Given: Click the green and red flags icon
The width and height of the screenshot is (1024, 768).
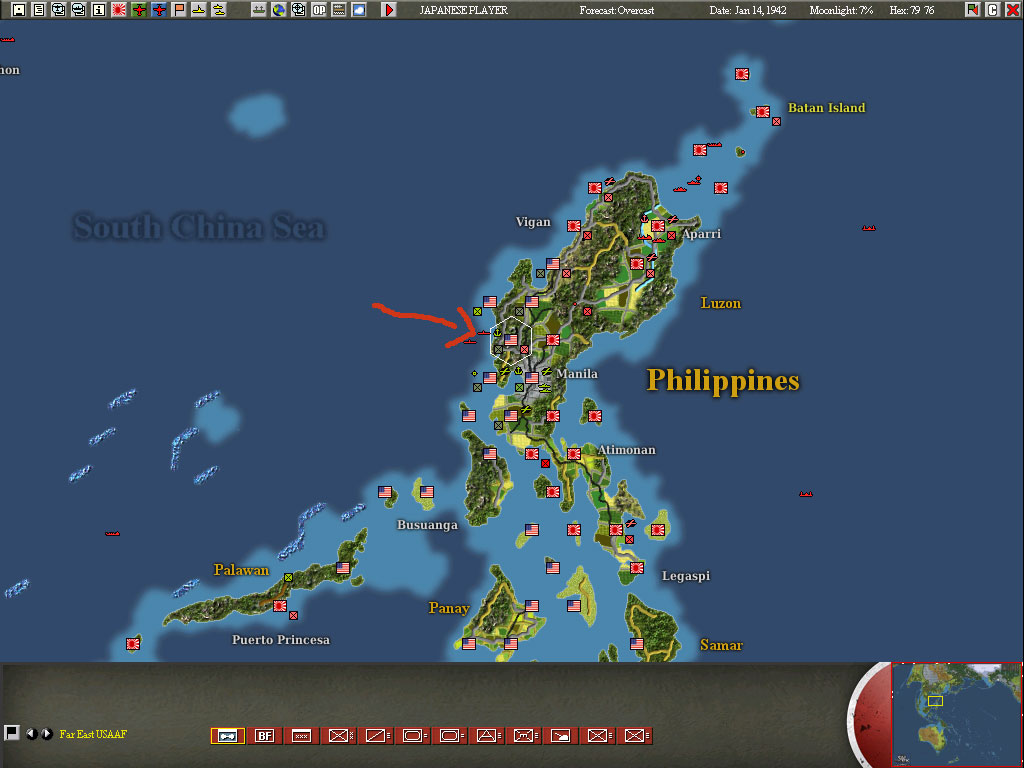Looking at the screenshot, I should [972, 10].
